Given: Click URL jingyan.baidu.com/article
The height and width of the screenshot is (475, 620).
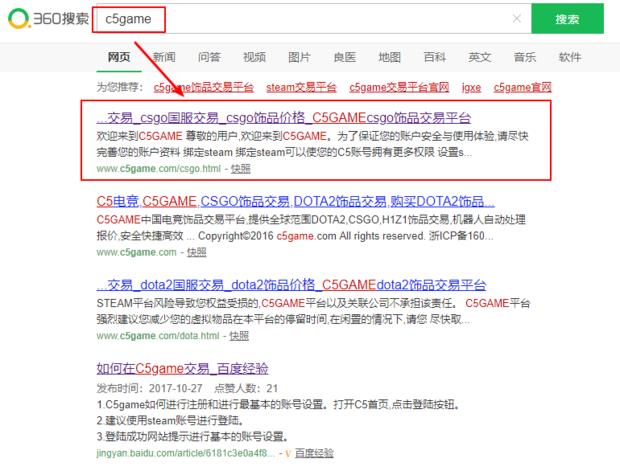Looking at the screenshot, I should 185,453.
